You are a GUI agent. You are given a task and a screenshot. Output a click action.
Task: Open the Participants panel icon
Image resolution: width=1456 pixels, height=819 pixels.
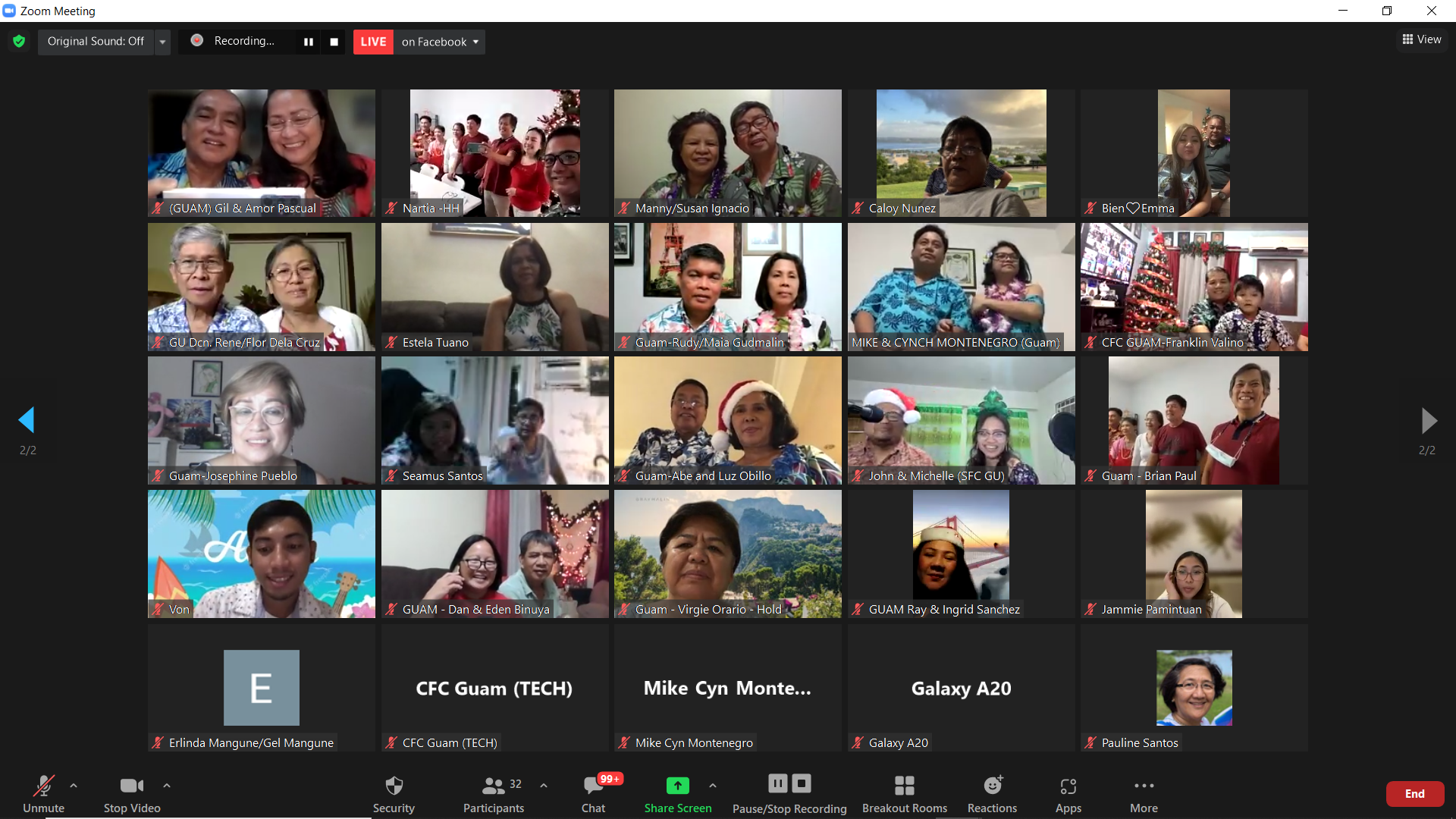click(494, 786)
